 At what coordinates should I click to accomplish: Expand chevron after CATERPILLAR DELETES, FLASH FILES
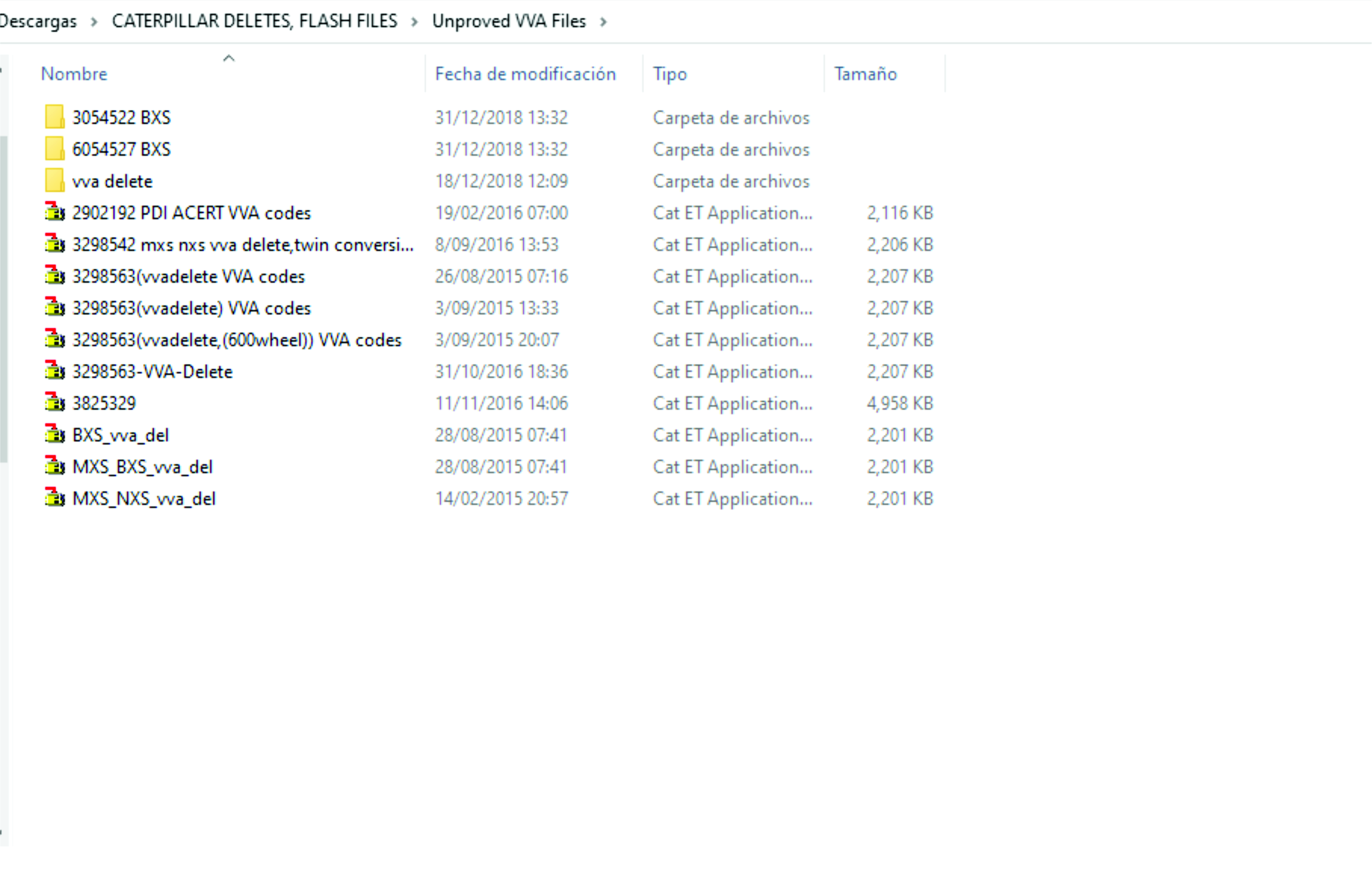(415, 22)
